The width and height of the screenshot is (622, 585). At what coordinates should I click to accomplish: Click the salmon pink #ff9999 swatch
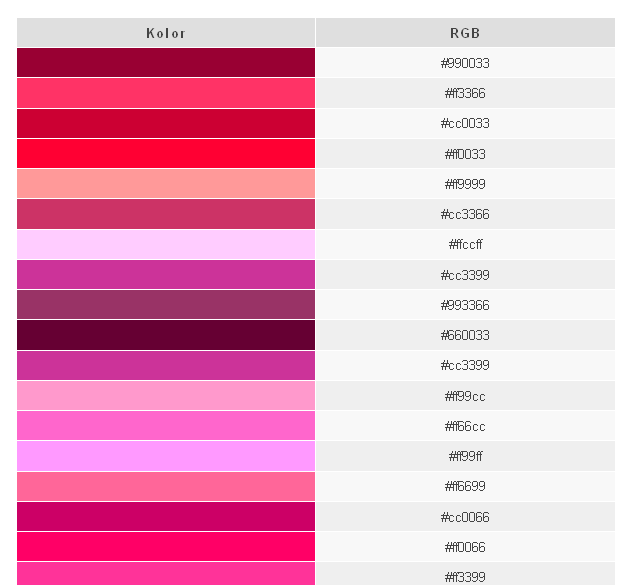[x=166, y=184]
